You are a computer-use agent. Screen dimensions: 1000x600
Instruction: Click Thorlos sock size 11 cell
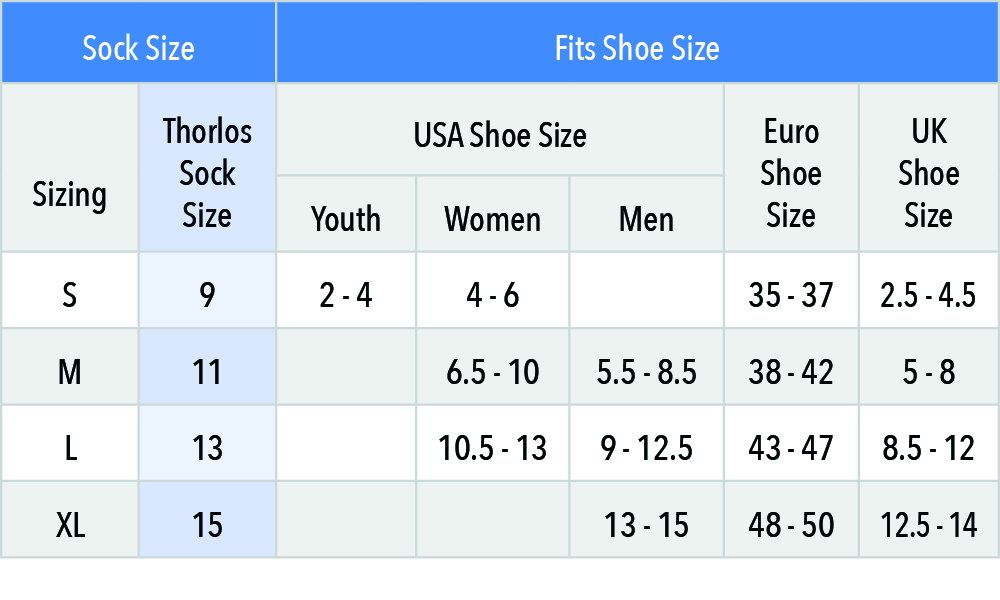click(207, 367)
